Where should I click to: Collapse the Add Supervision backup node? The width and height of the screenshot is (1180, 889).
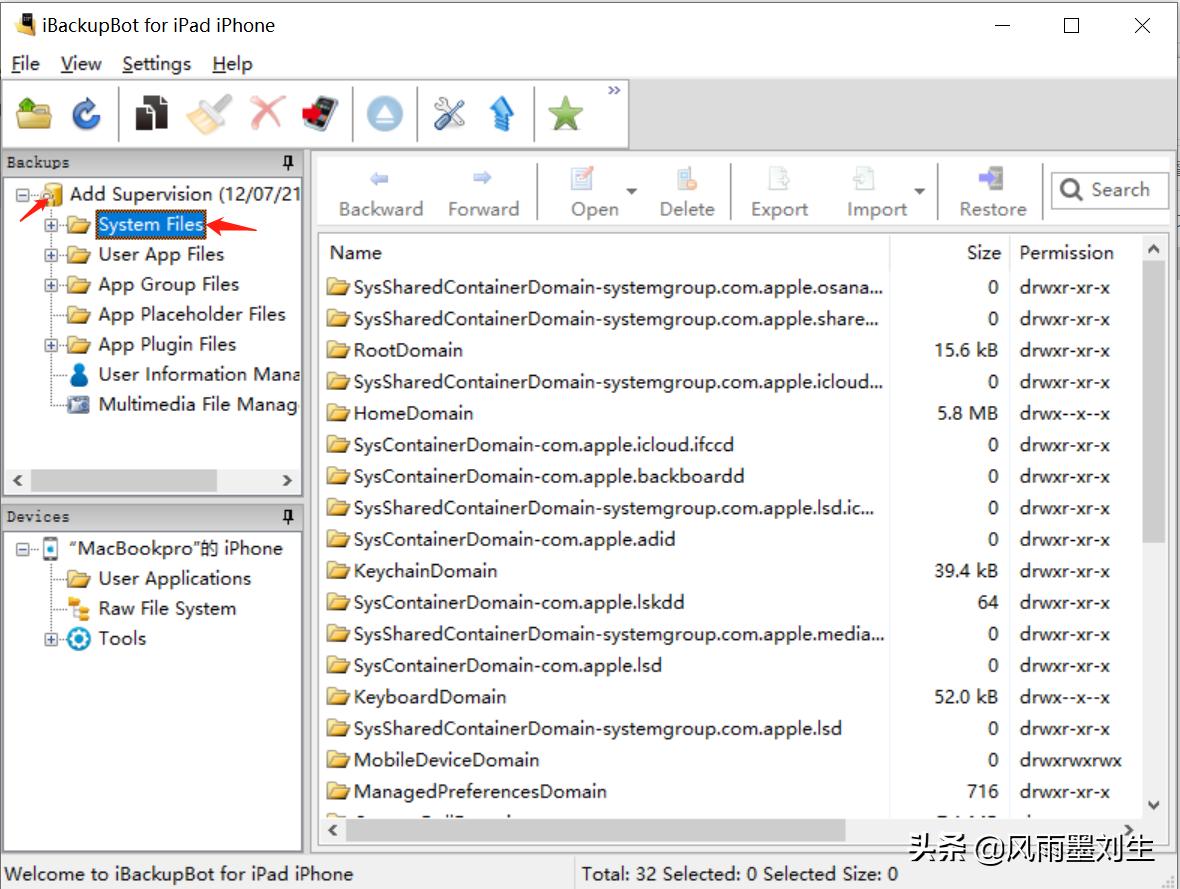(x=24, y=195)
